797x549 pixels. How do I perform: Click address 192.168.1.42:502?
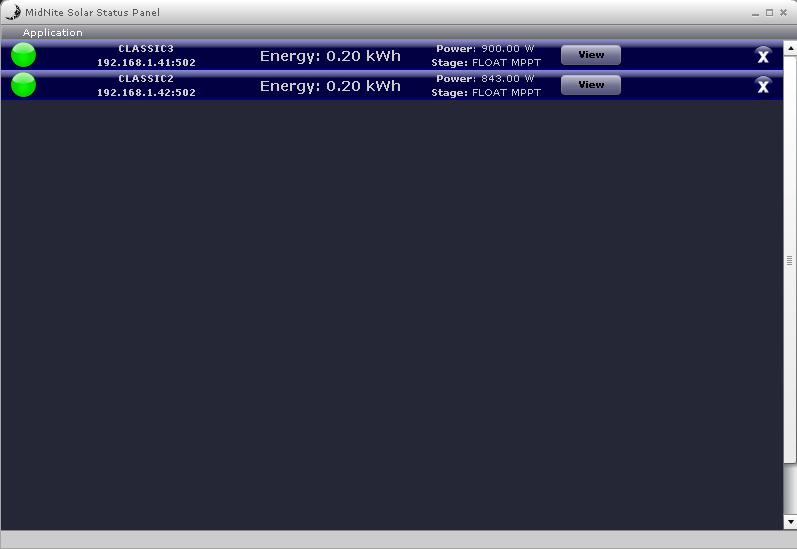[x=146, y=93]
